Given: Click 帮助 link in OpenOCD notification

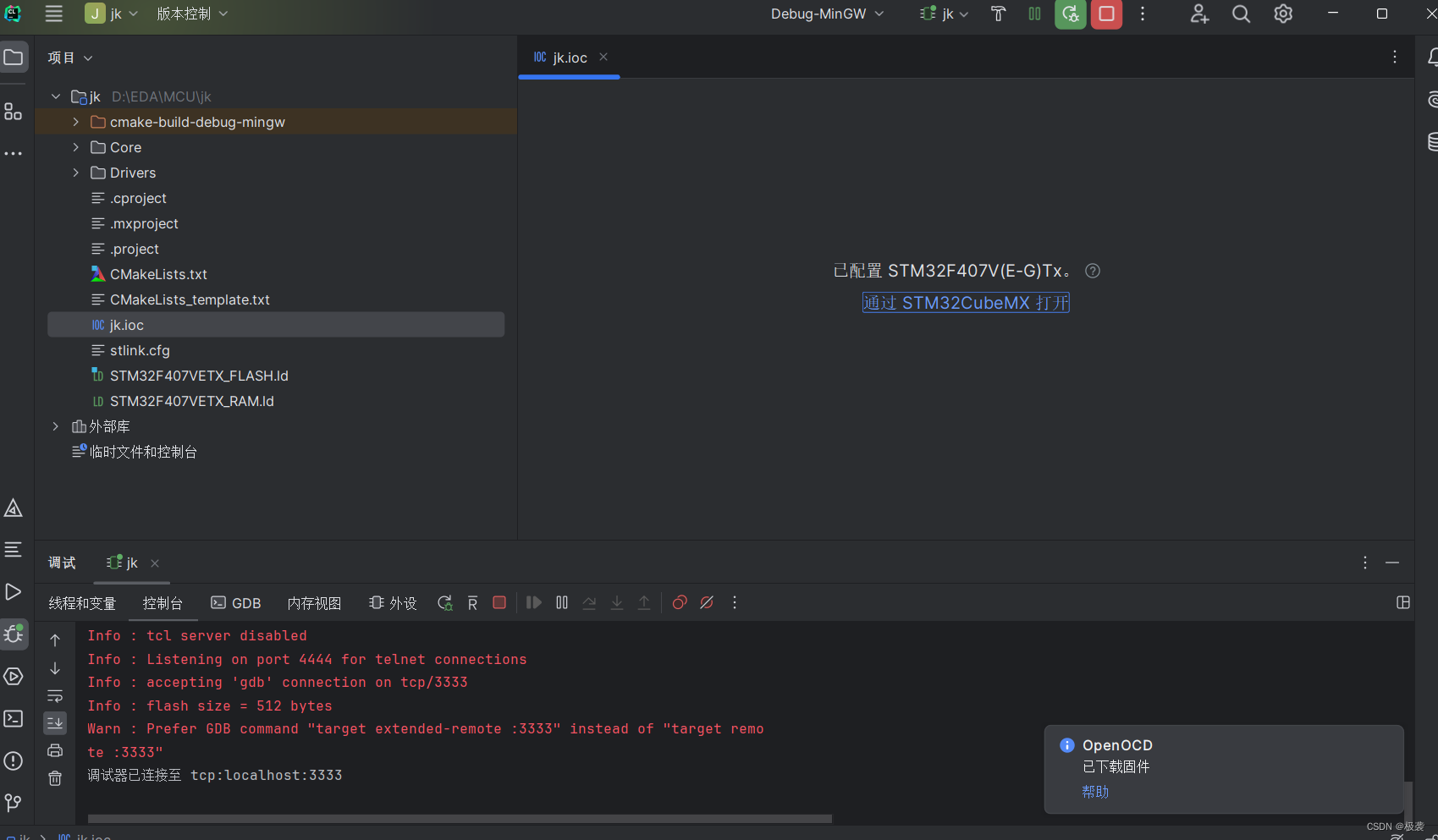Looking at the screenshot, I should tap(1095, 792).
